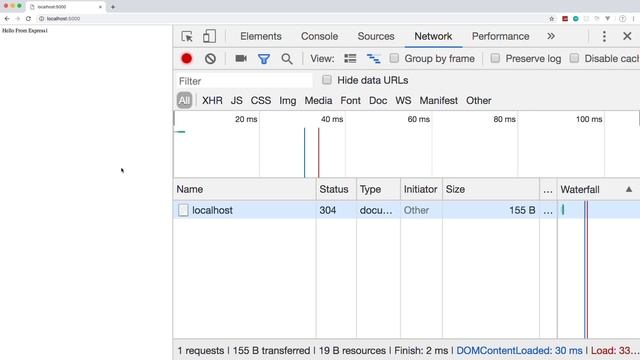
Task: Filter requests by Other type
Action: click(479, 100)
